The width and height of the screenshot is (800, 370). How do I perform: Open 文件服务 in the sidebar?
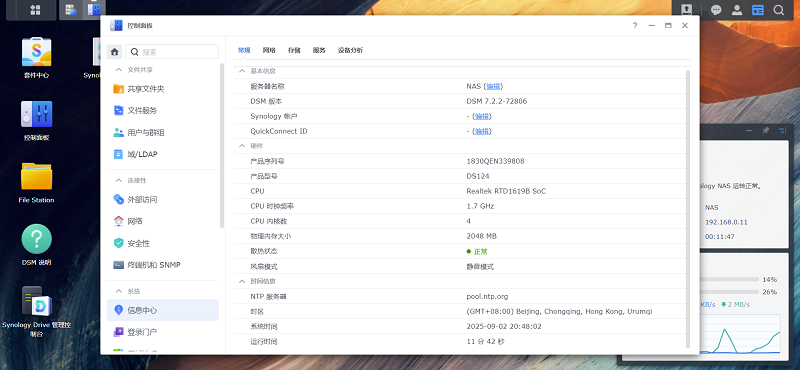coord(162,110)
